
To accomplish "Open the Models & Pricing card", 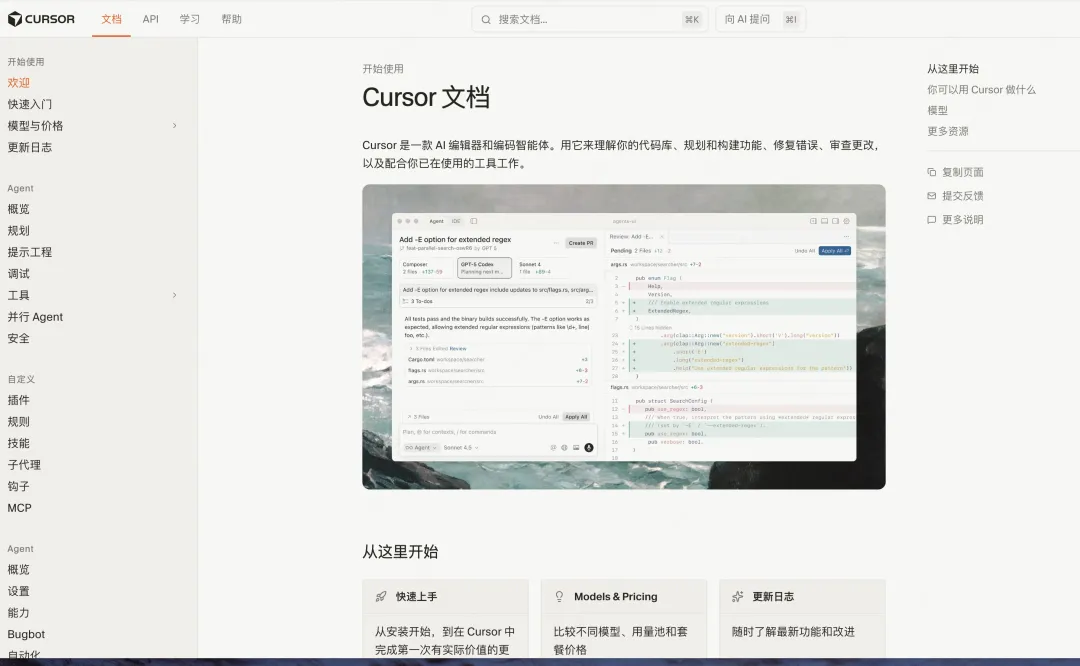I will point(624,618).
